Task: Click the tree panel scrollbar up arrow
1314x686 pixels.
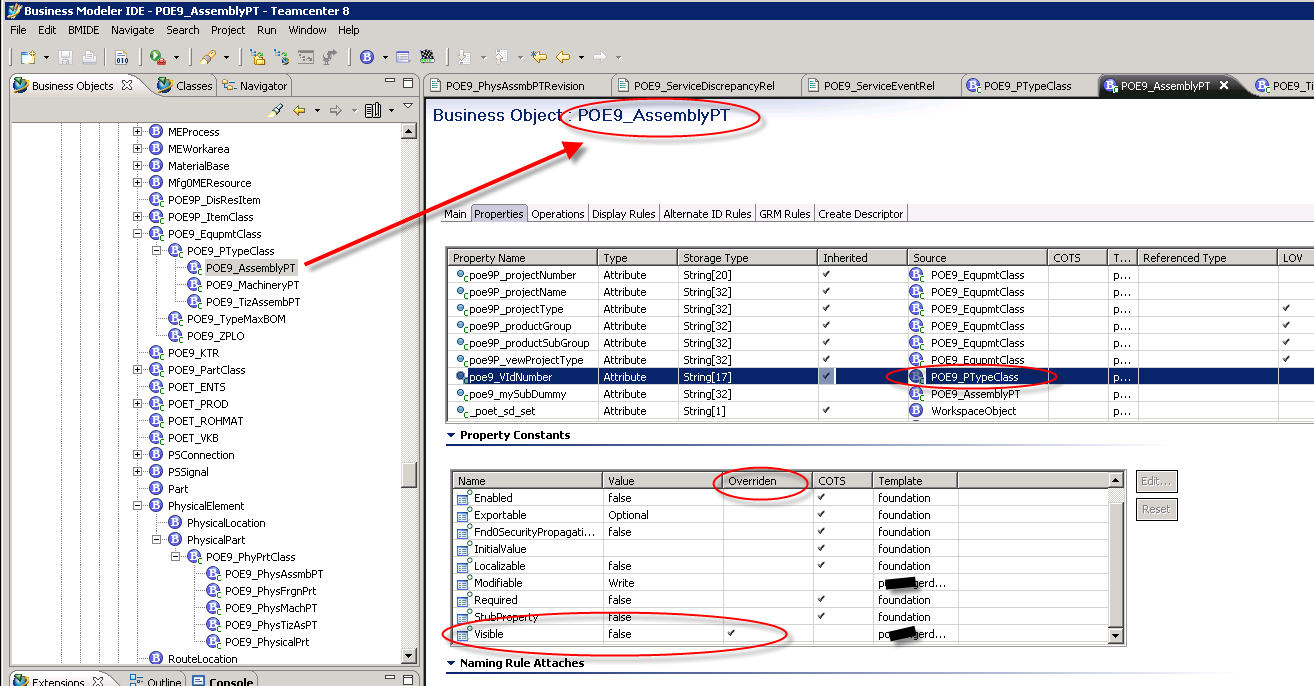Action: [409, 131]
